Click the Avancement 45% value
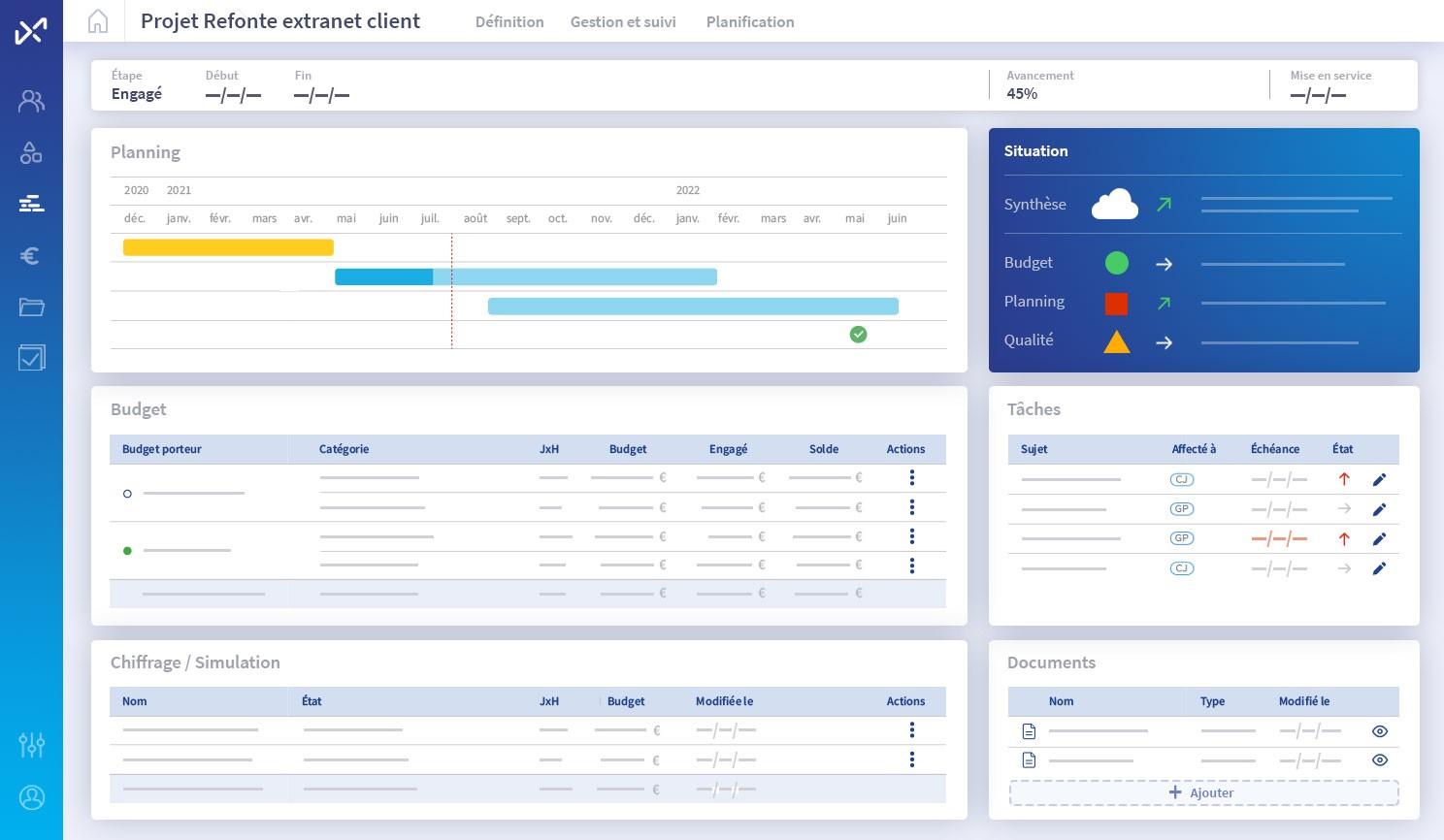Viewport: 1444px width, 840px height. tap(1022, 94)
